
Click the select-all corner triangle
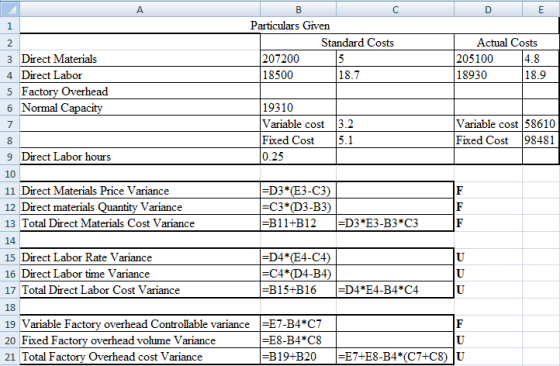click(10, 9)
